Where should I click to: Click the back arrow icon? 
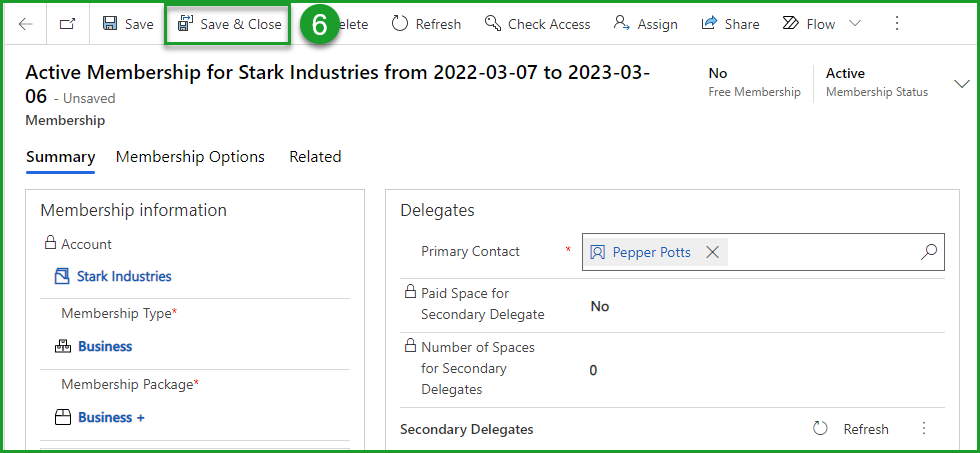click(x=25, y=24)
